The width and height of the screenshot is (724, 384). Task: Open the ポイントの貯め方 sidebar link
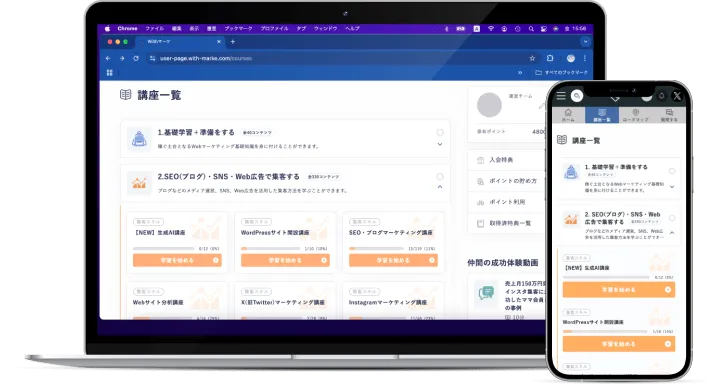coord(513,181)
